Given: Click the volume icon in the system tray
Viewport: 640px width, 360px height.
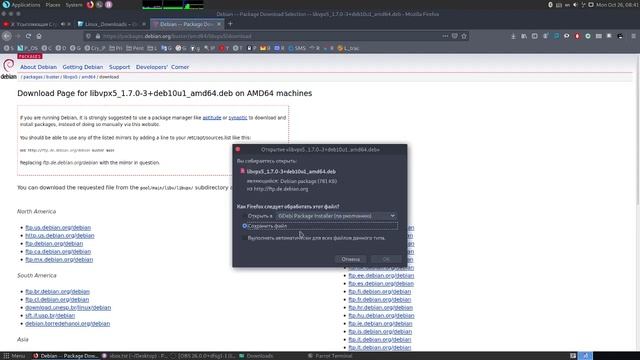Looking at the screenshot, I should coord(575,4).
